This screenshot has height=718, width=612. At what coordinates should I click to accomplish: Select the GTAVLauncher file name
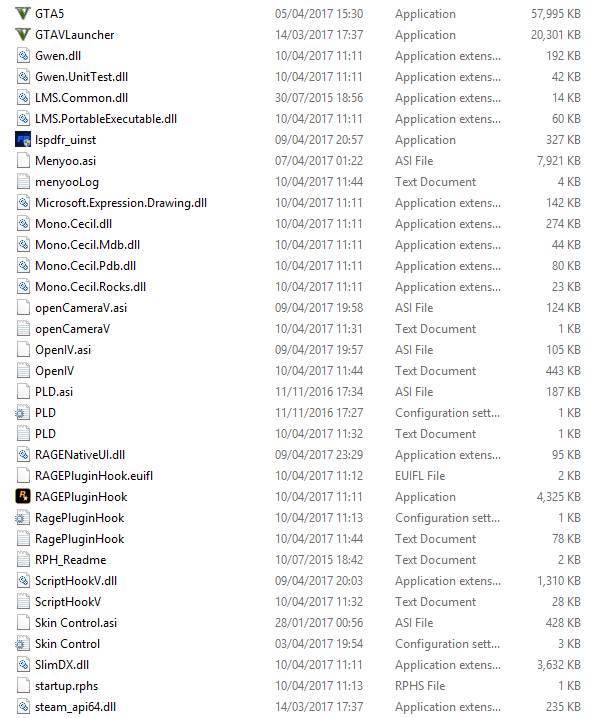[75, 35]
